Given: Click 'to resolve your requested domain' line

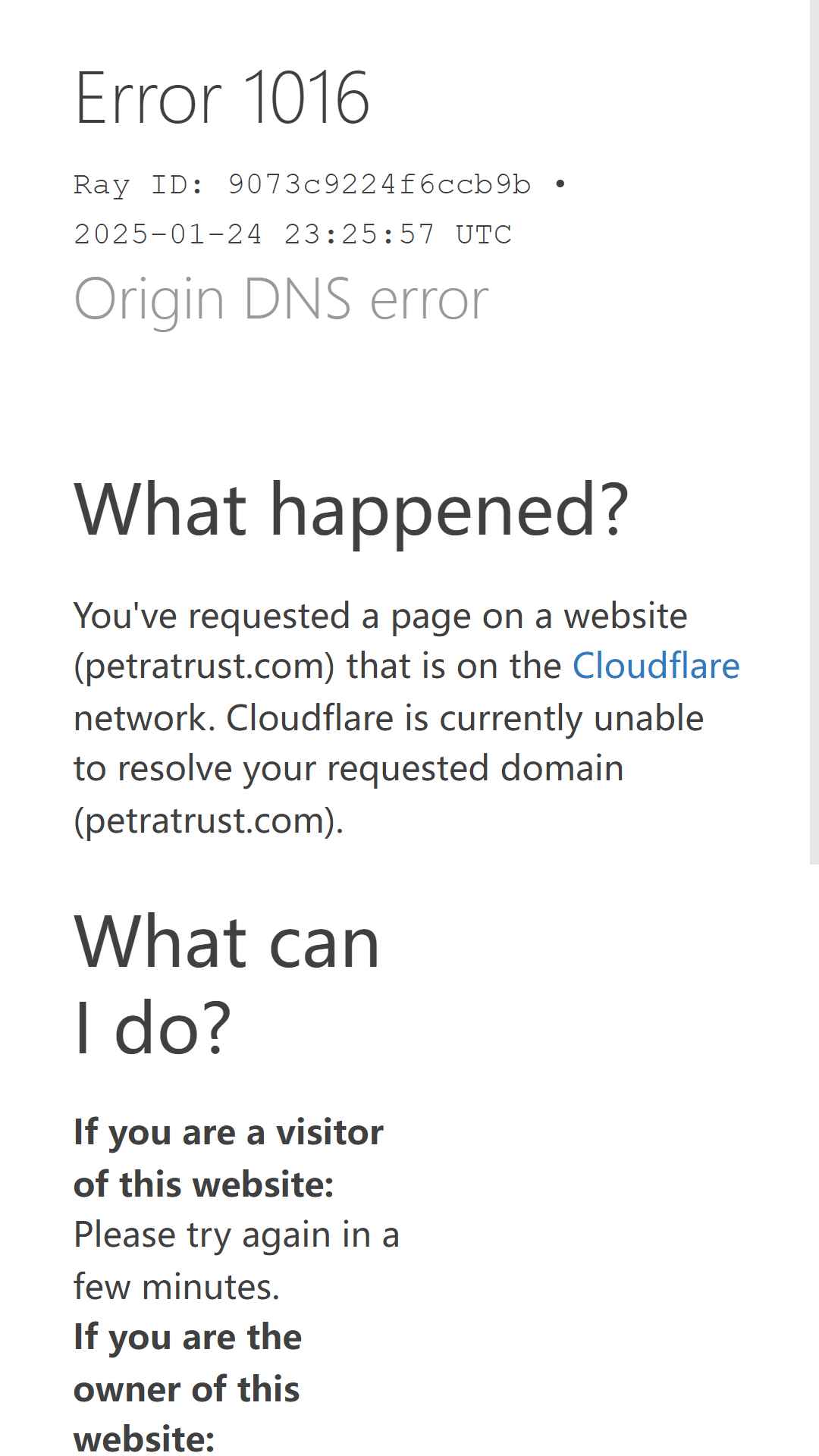Looking at the screenshot, I should (349, 769).
